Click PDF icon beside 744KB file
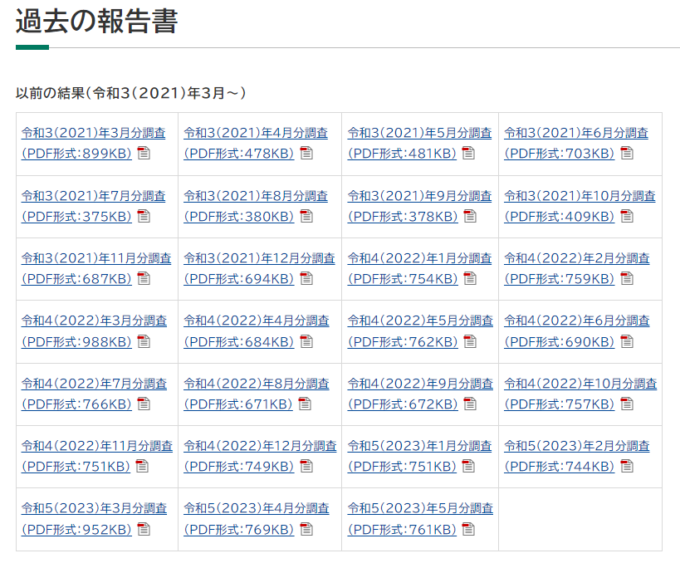 (x=627, y=466)
